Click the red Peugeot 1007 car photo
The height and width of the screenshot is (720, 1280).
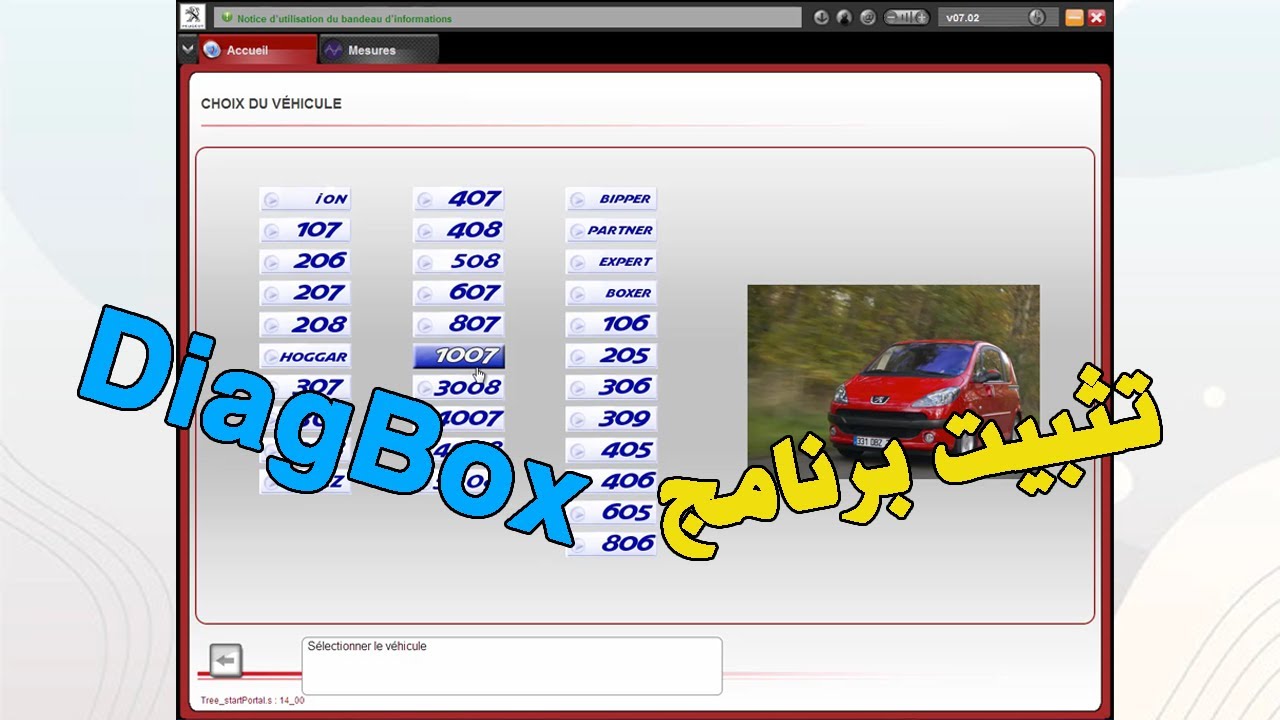point(893,381)
